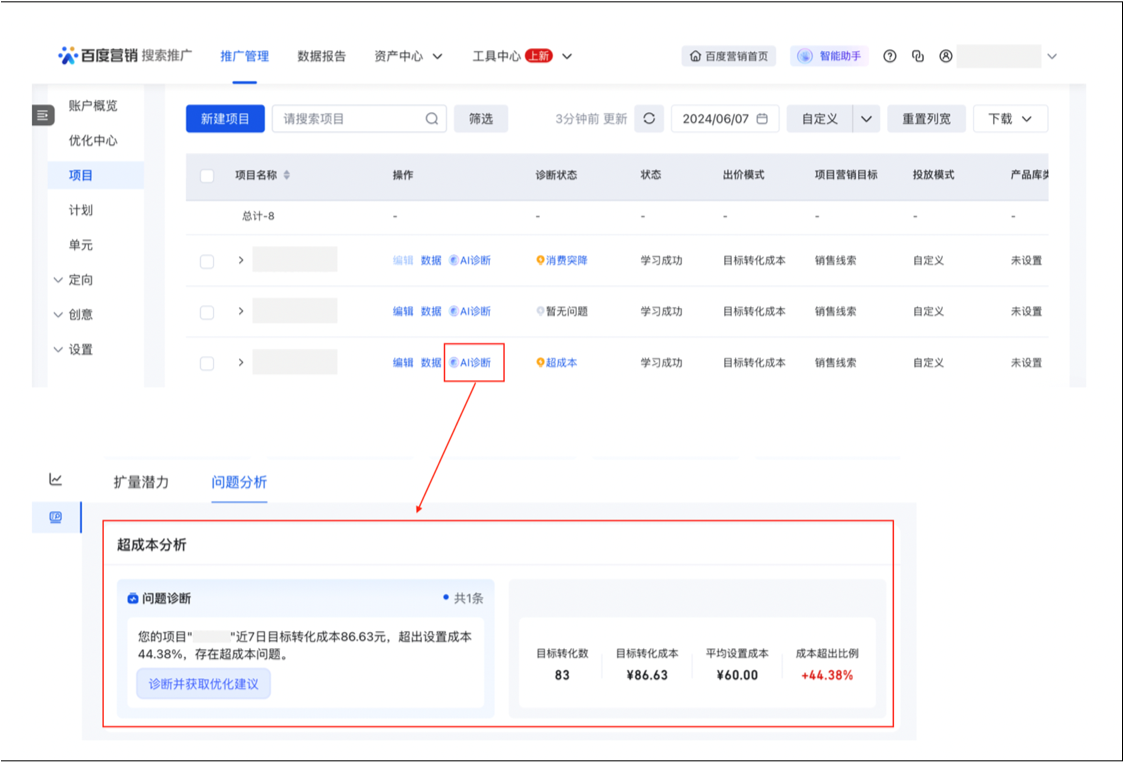1124x763 pixels.
Task: Click the refresh icon beside update time
Action: coord(649,118)
